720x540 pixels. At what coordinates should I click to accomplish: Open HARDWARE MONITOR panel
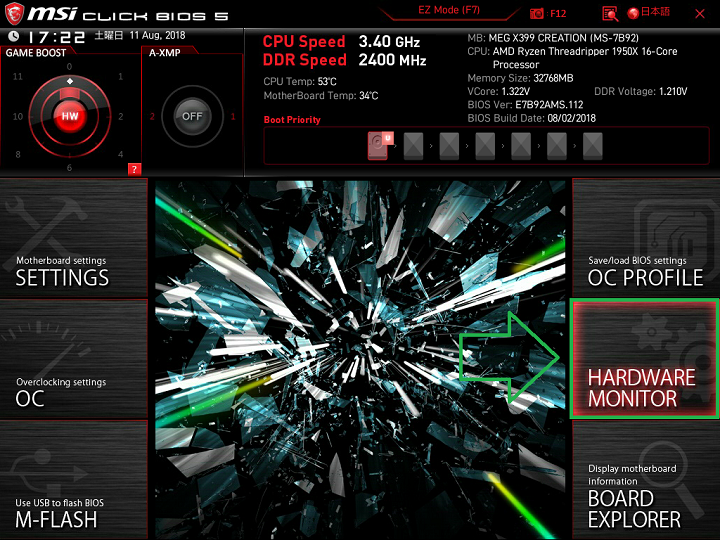[x=644, y=359]
